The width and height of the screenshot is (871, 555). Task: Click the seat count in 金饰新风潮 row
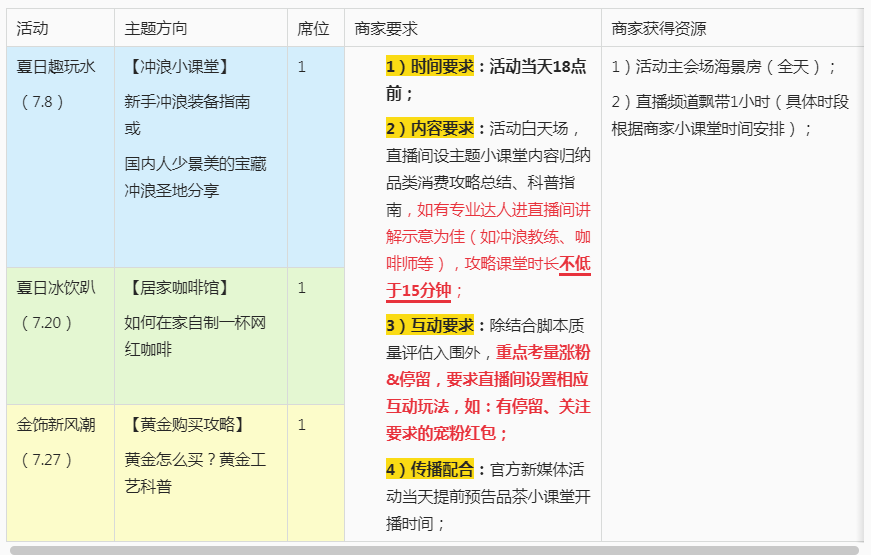click(302, 425)
